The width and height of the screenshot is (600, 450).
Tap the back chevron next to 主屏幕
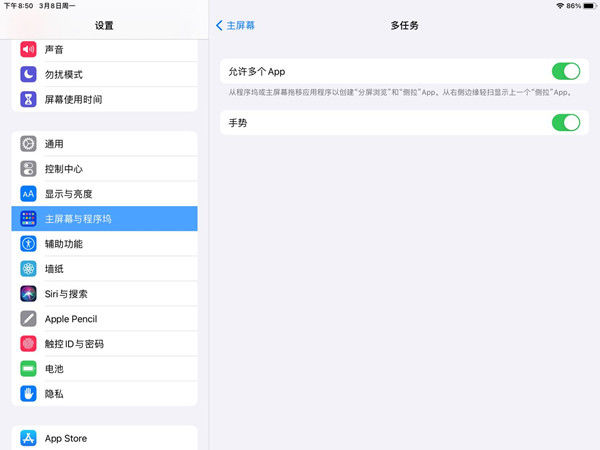pyautogui.click(x=219, y=26)
